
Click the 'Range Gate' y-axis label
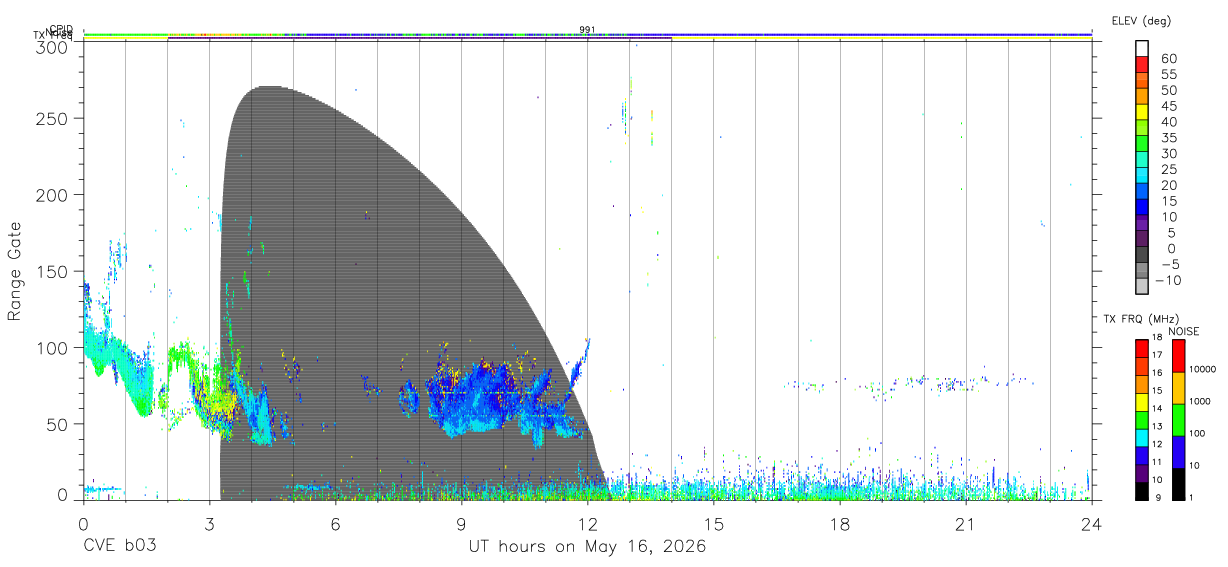click(16, 272)
